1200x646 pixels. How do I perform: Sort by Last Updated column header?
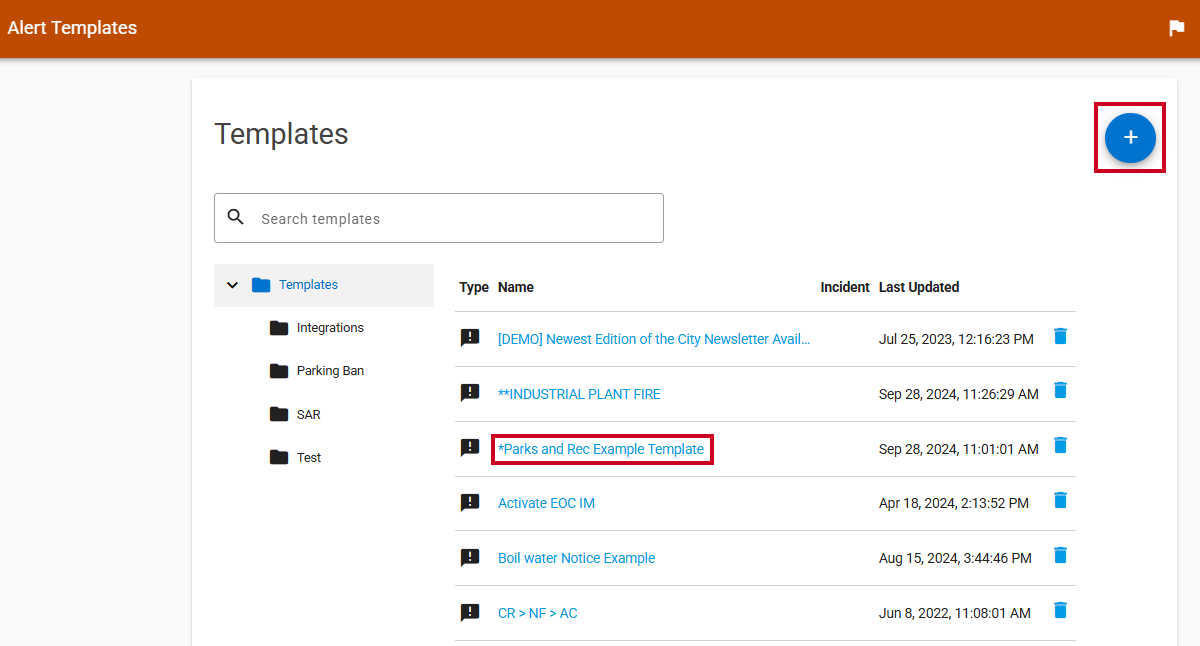pos(919,287)
